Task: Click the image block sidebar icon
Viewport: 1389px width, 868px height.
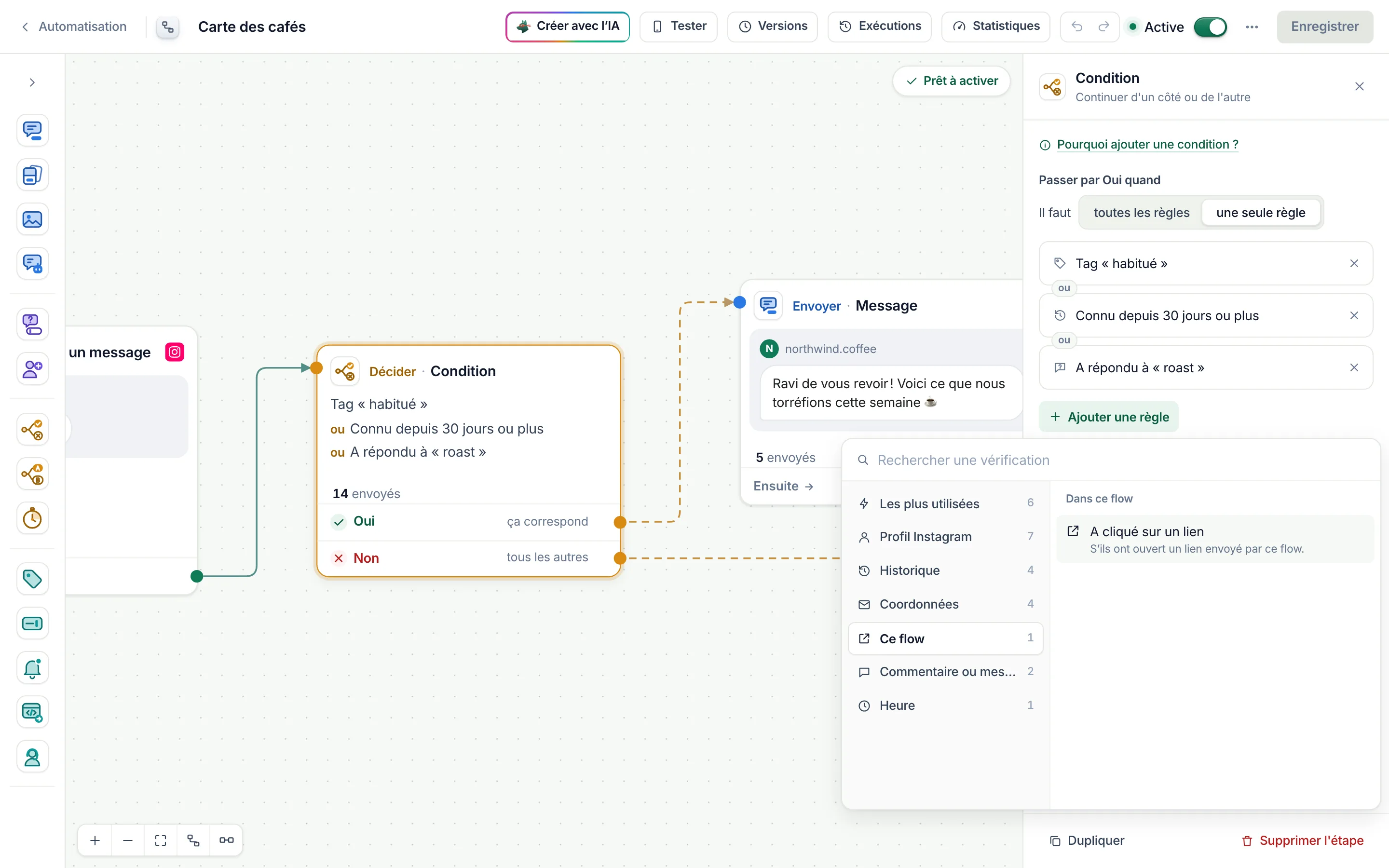Action: tap(32, 219)
